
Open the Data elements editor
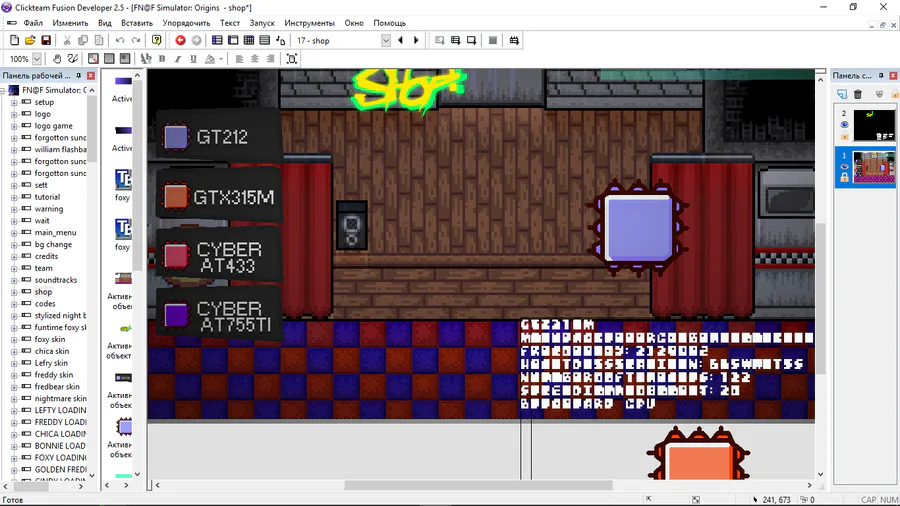click(280, 40)
